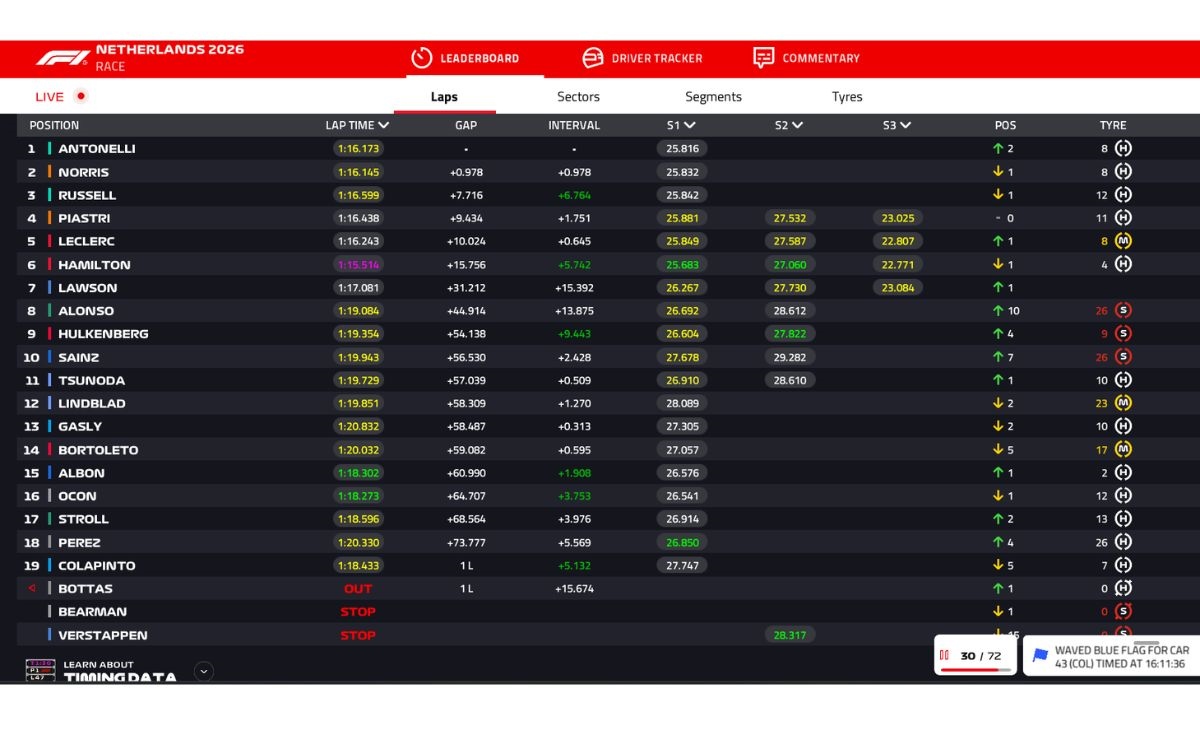This screenshot has width=1200, height=729.
Task: Click Norris's hard tyre icon
Action: tap(1123, 171)
